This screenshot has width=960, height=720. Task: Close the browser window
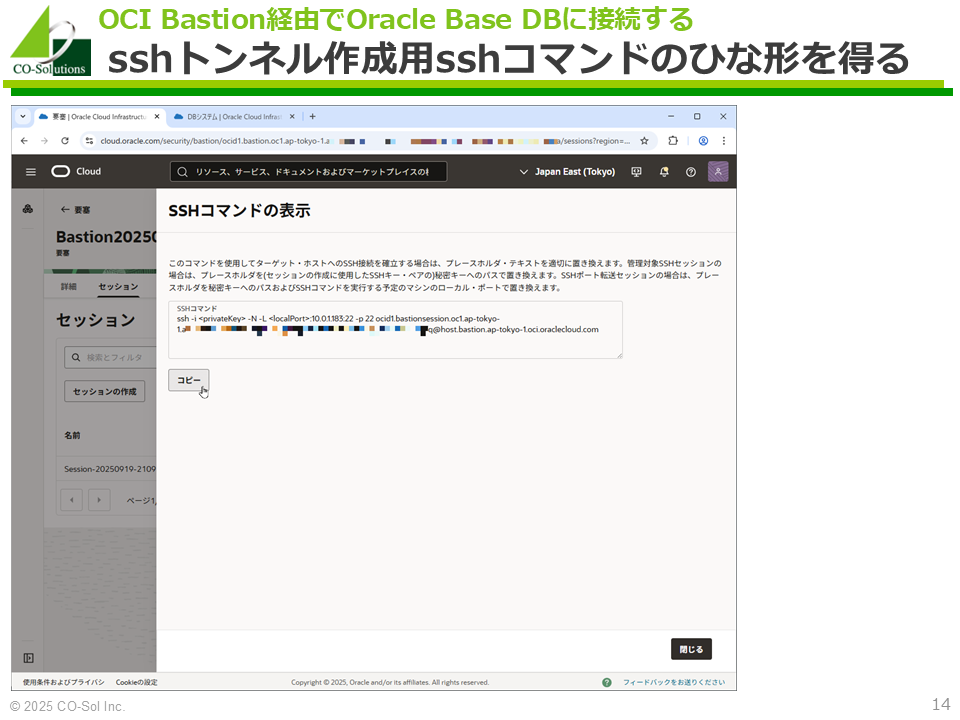point(723,116)
